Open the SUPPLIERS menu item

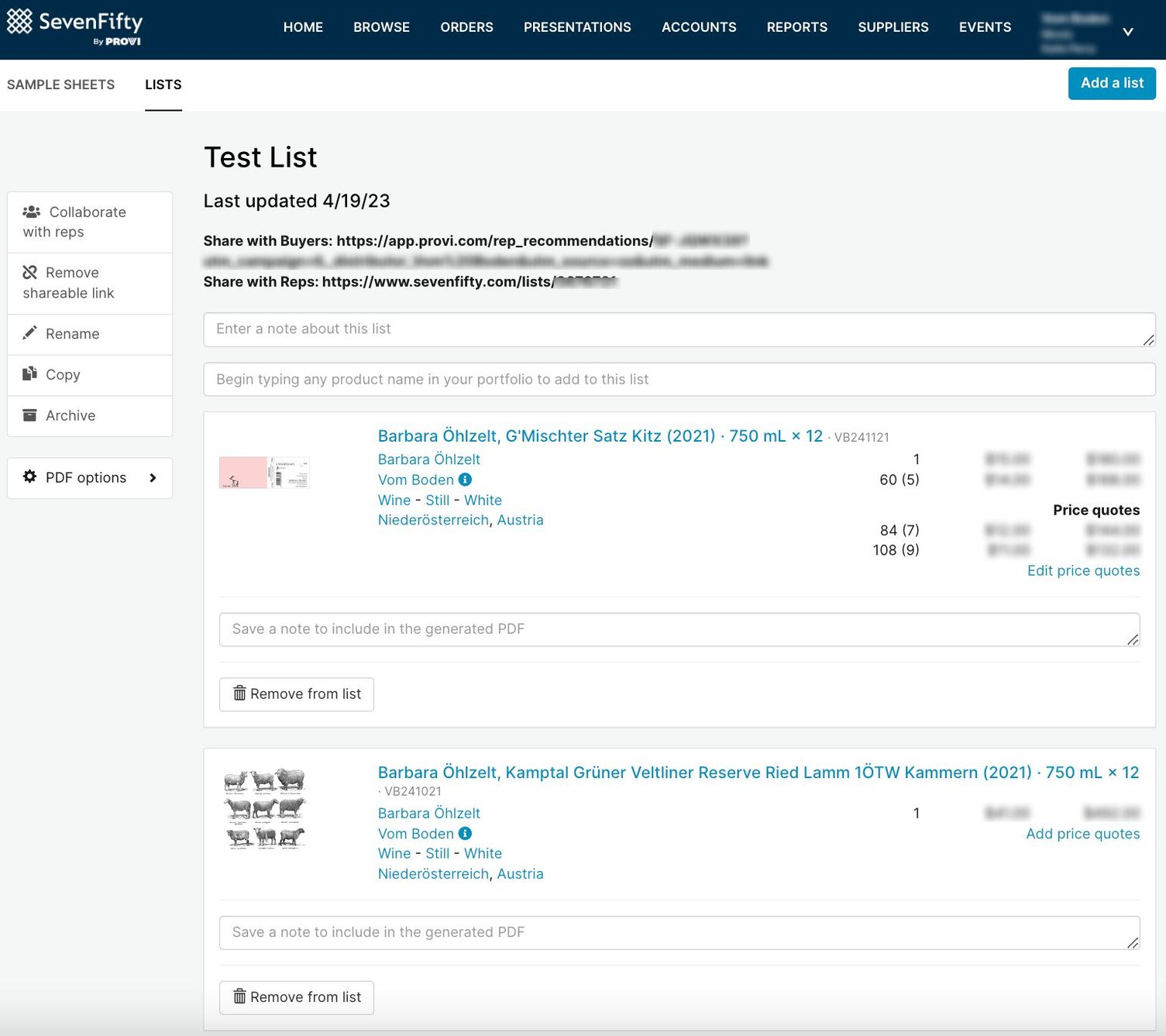click(893, 27)
